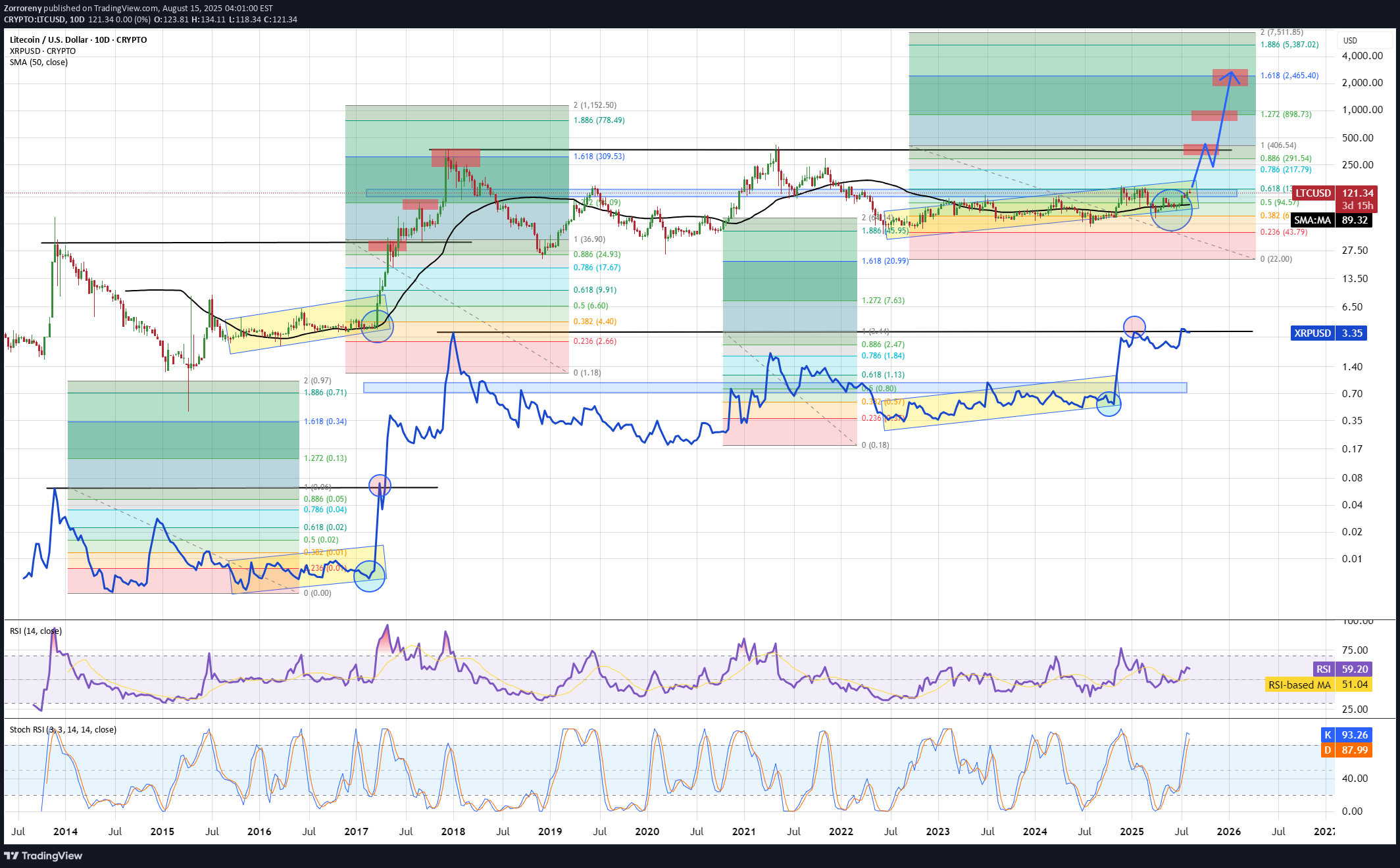1400x868 pixels.
Task: Click the Fib label 0.886 (24.93)
Action: click(x=597, y=254)
